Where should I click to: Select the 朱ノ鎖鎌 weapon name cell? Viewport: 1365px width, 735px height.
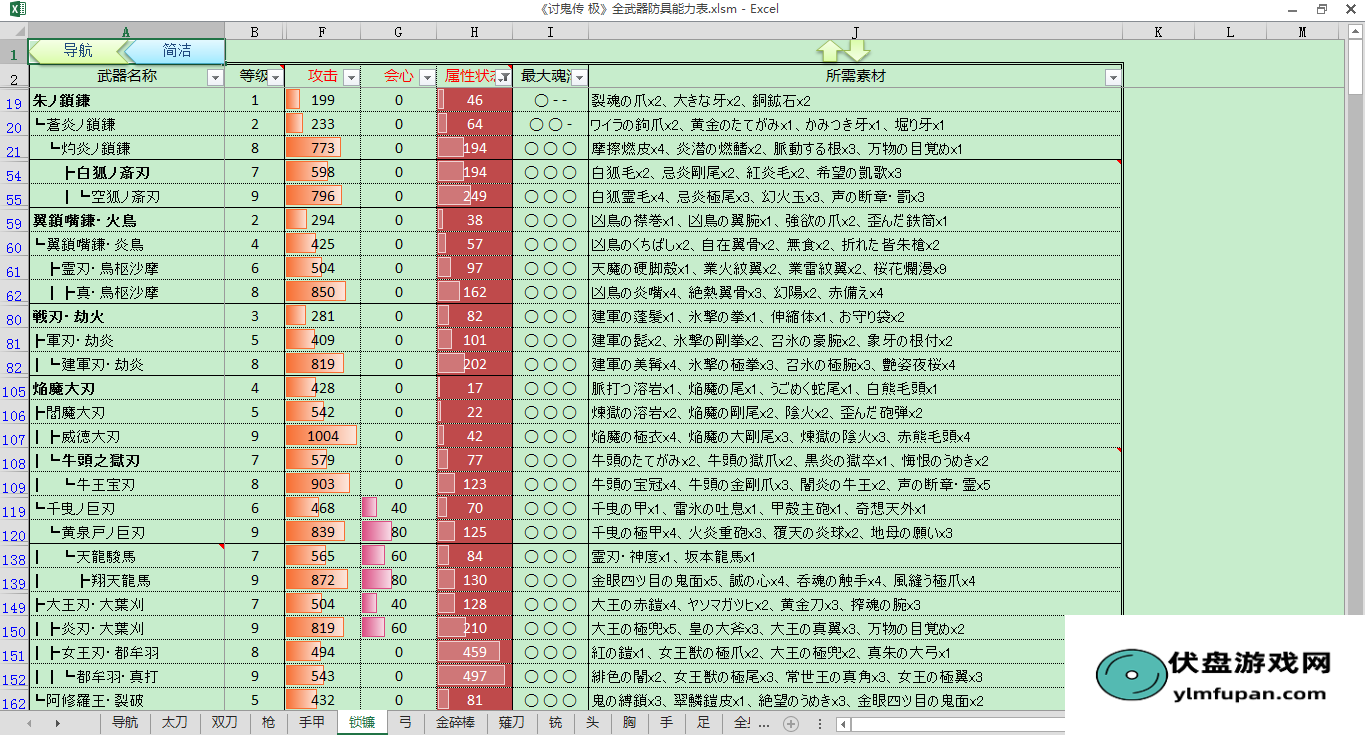[x=126, y=100]
